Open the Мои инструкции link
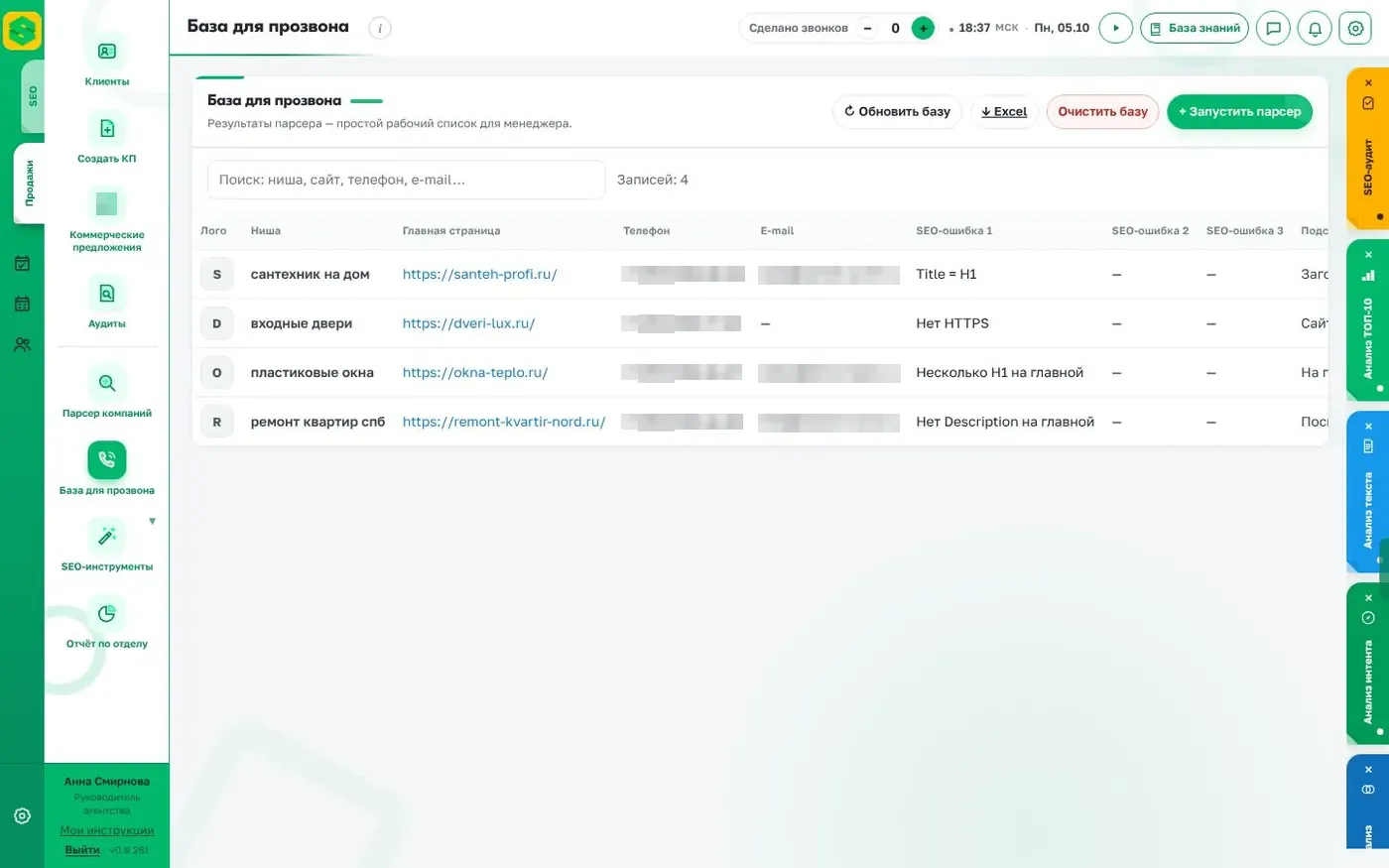This screenshot has width=1389, height=868. point(107,830)
